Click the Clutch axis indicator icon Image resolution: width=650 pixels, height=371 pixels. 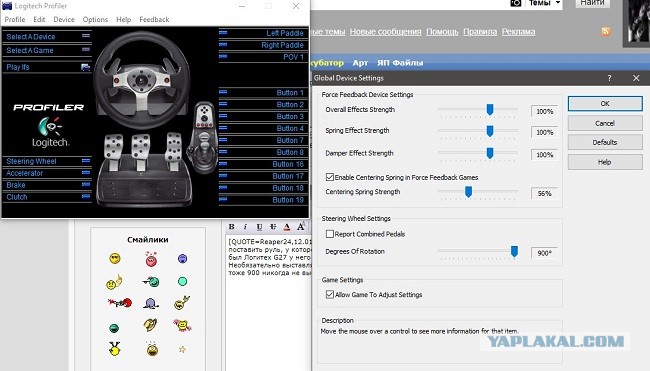(x=86, y=196)
